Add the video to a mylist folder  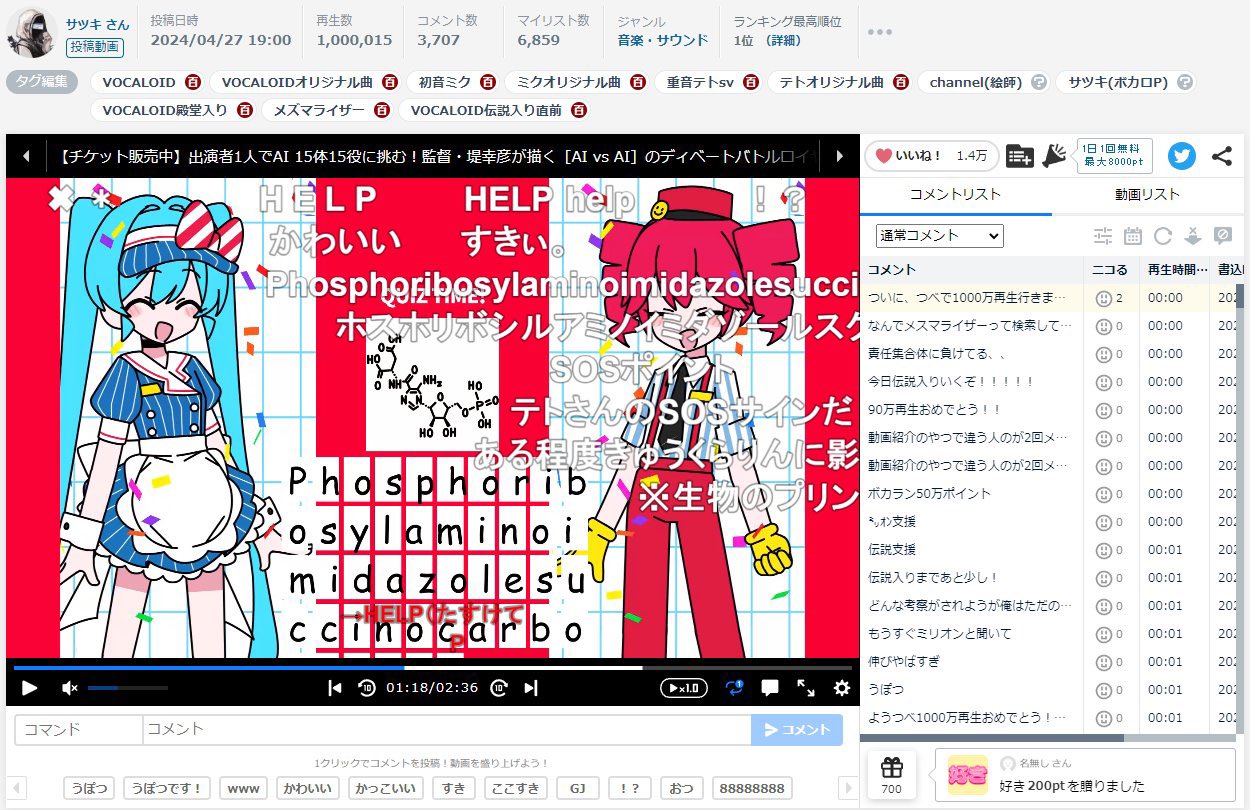click(1019, 155)
